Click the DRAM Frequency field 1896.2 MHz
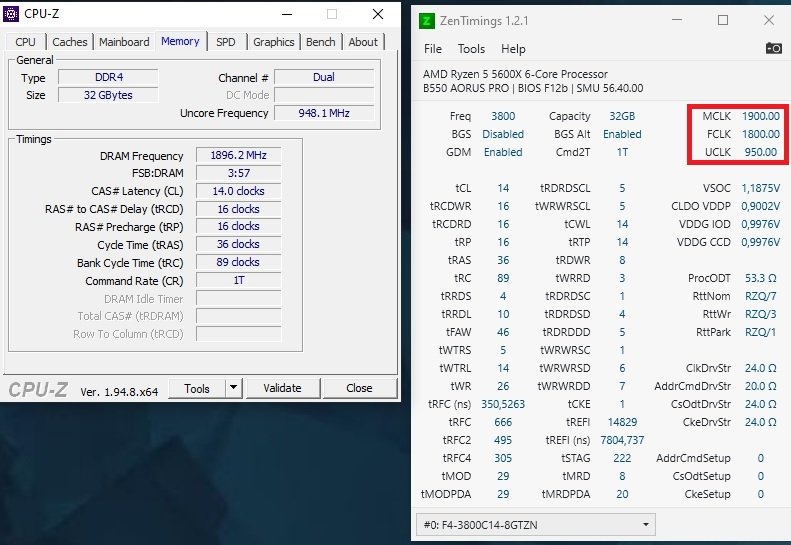Viewport: 791px width, 545px height. tap(239, 155)
